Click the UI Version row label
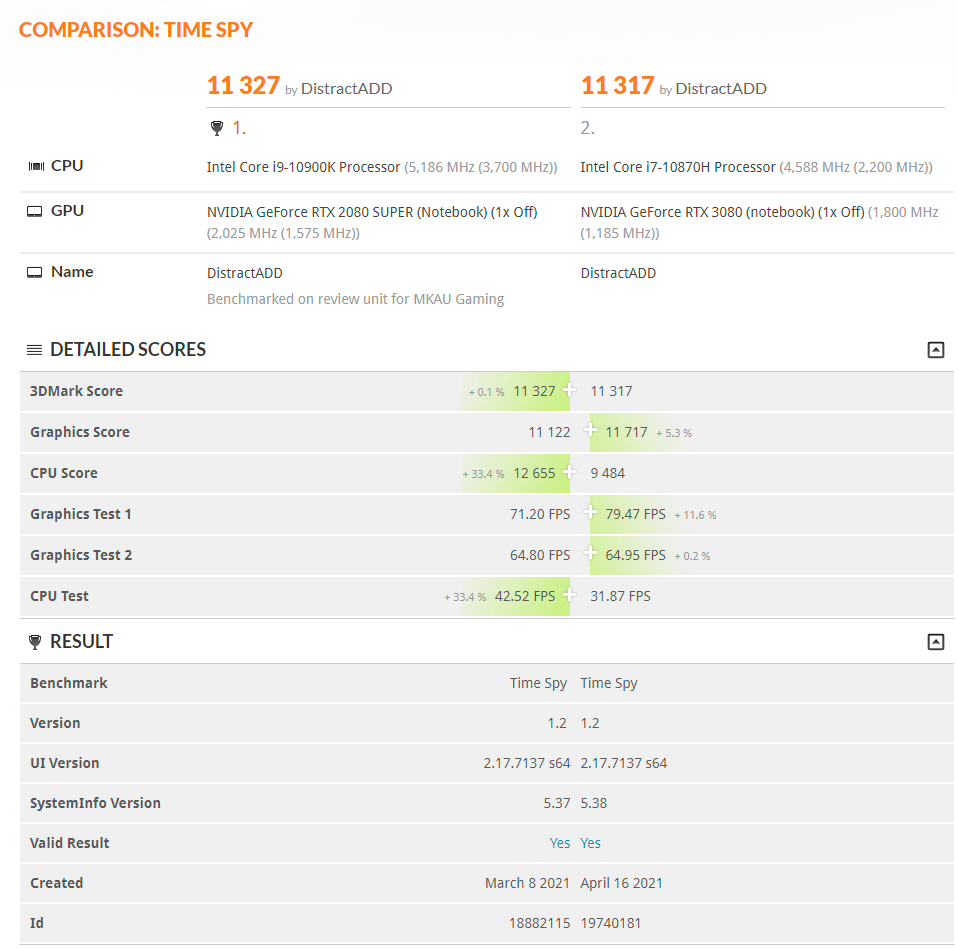Image resolution: width=958 pixels, height=948 pixels. coord(64,763)
